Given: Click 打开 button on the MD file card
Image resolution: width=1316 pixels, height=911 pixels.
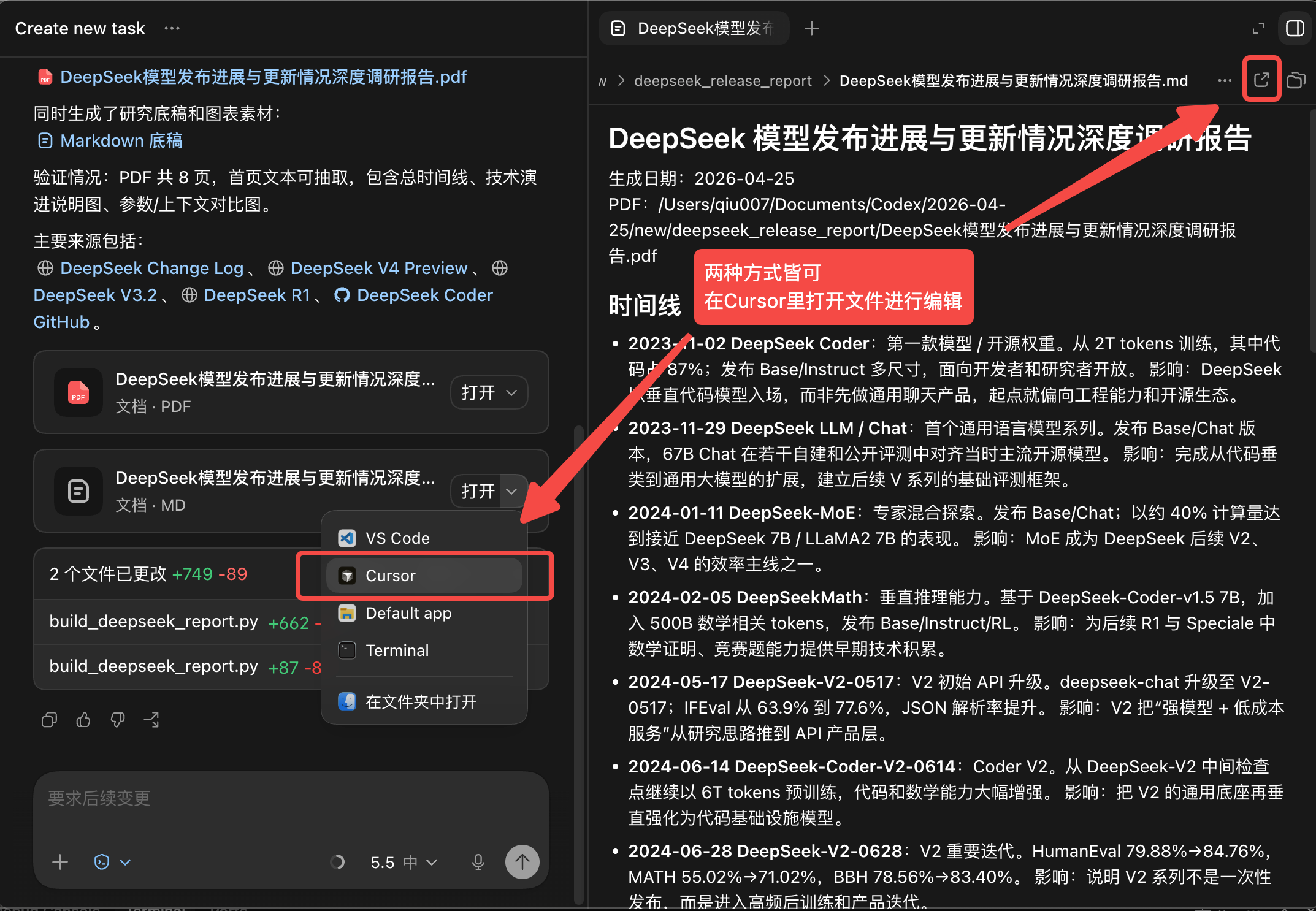Looking at the screenshot, I should point(478,491).
